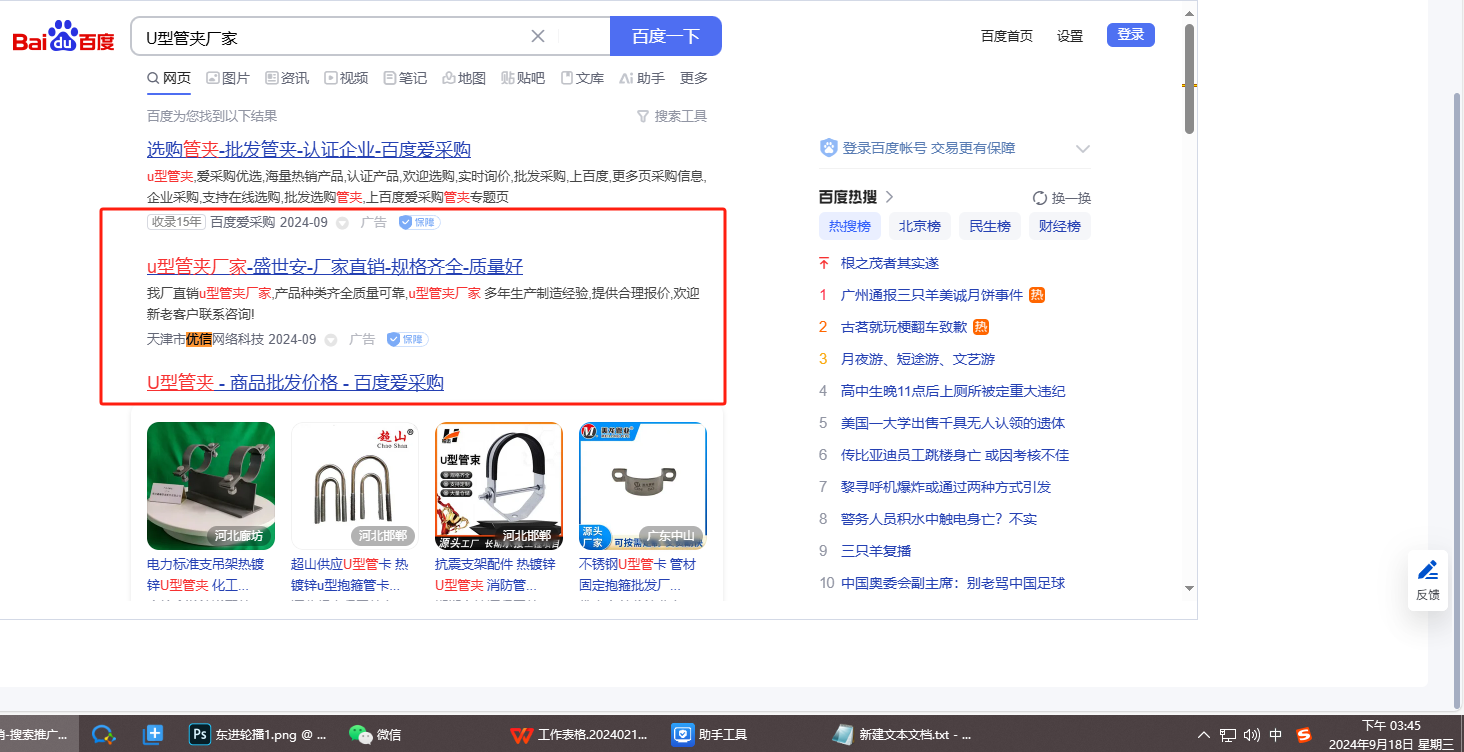Switch to the 资讯 tab
This screenshot has width=1464, height=752.
(x=287, y=78)
